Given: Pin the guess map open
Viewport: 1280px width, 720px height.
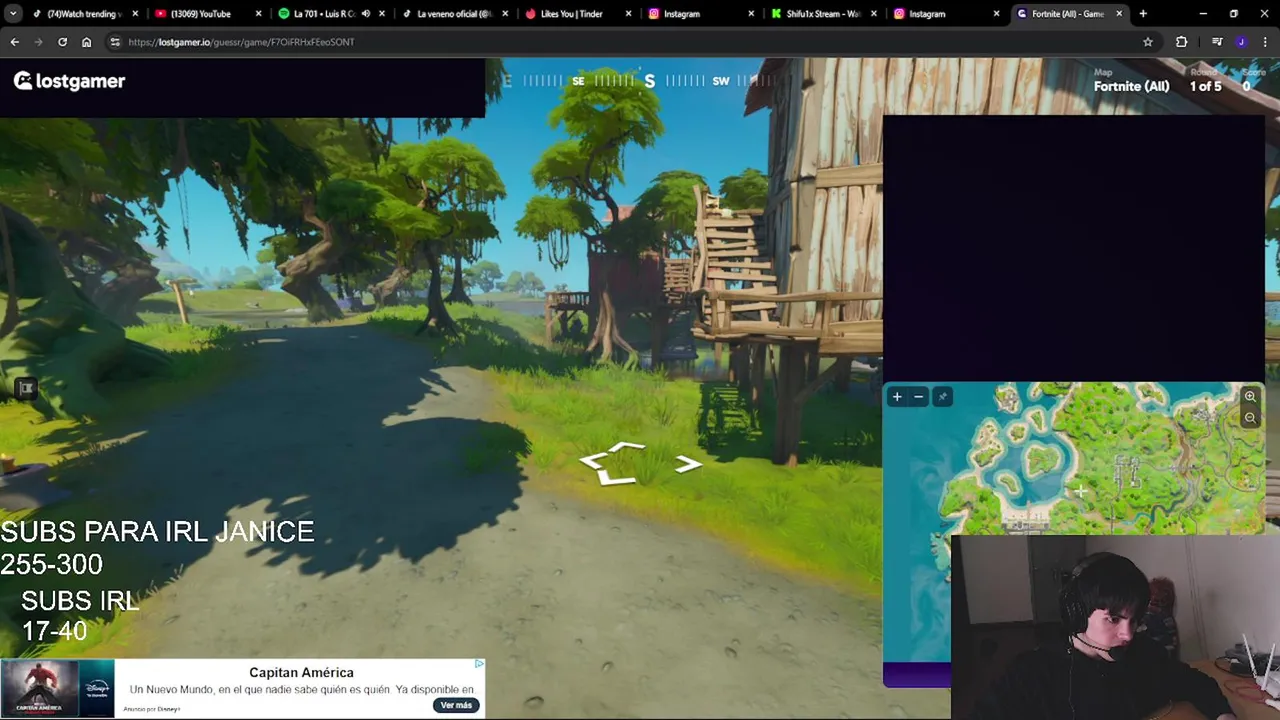Looking at the screenshot, I should point(942,397).
